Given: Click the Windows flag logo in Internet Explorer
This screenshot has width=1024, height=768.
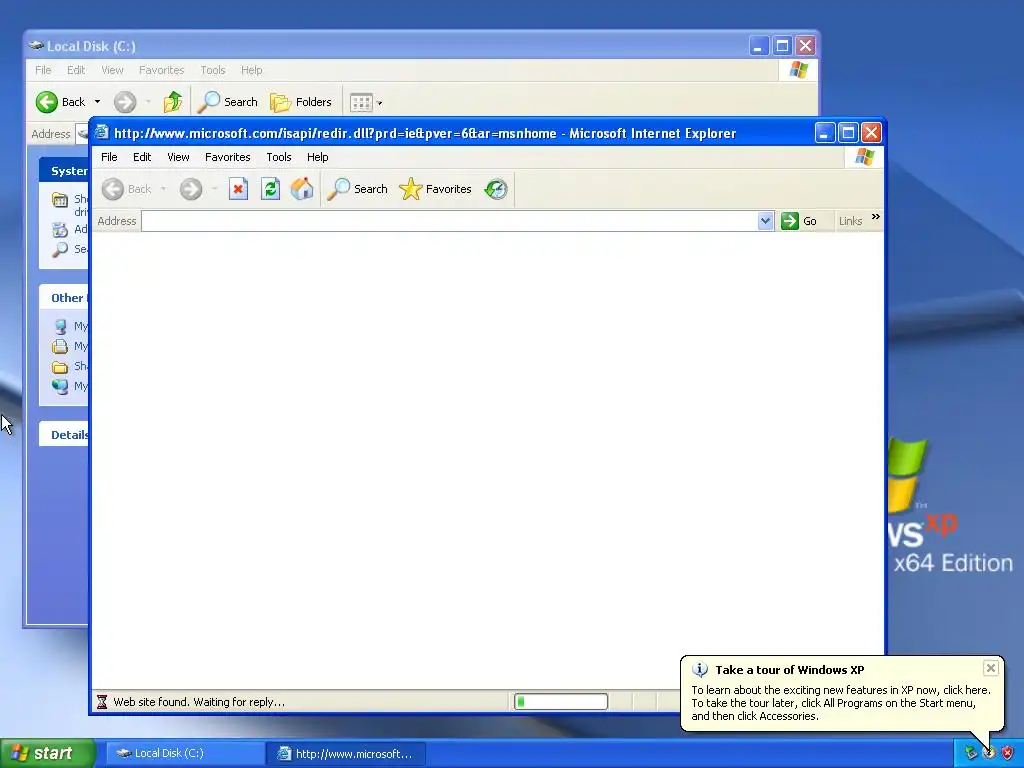Looking at the screenshot, I should pos(865,157).
